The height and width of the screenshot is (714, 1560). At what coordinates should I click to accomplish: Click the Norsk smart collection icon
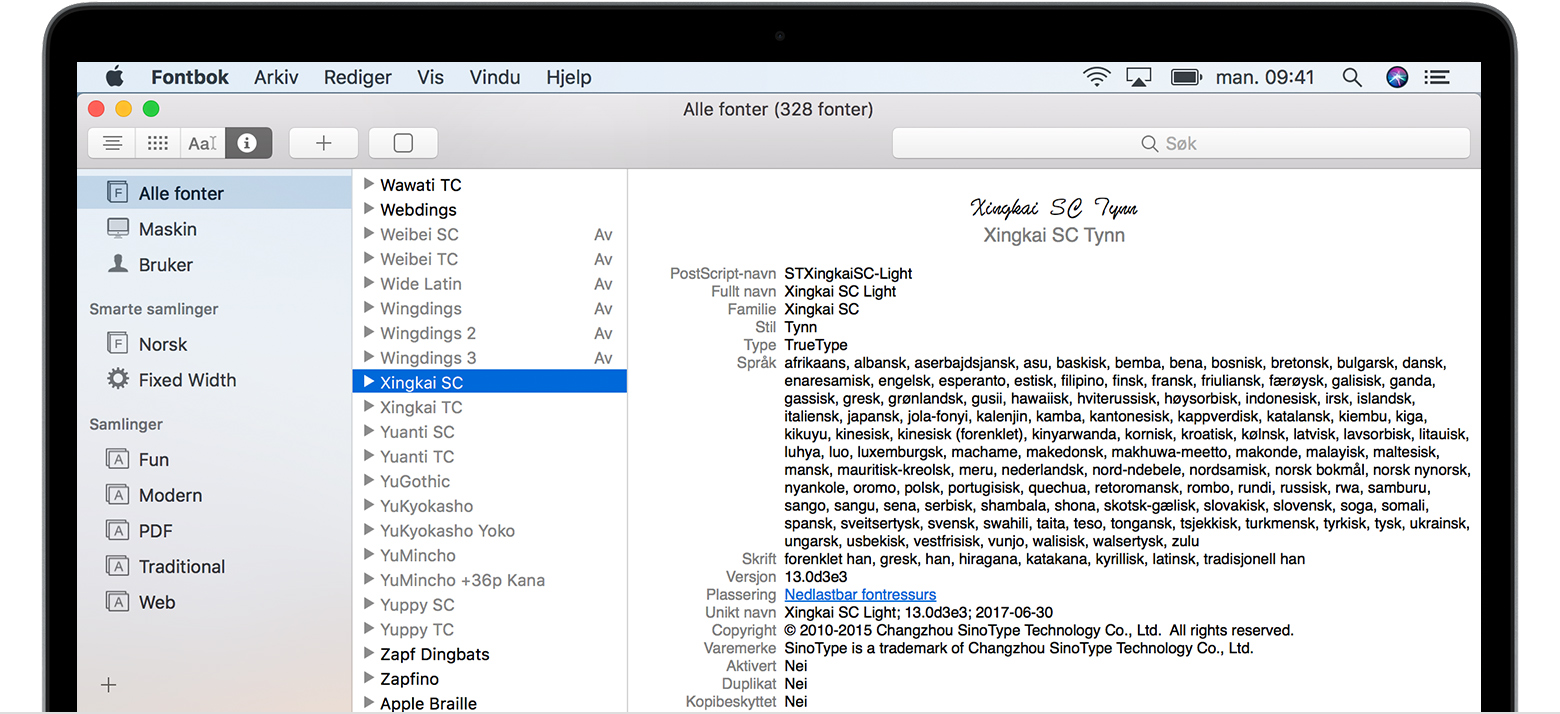118,344
